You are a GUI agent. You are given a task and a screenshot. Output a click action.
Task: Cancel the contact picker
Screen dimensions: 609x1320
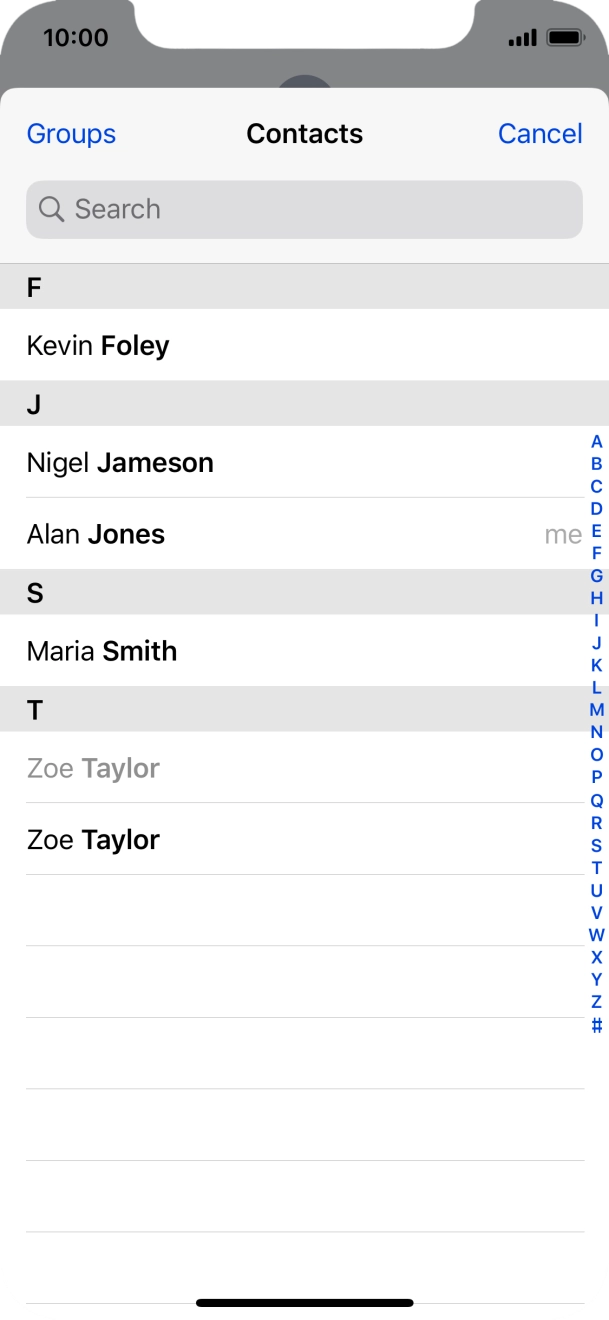[540, 134]
